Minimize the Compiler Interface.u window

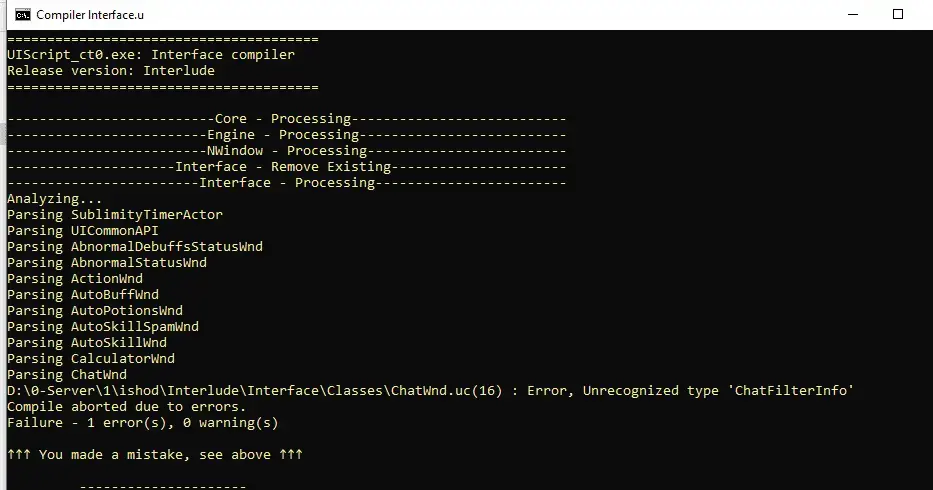853,14
